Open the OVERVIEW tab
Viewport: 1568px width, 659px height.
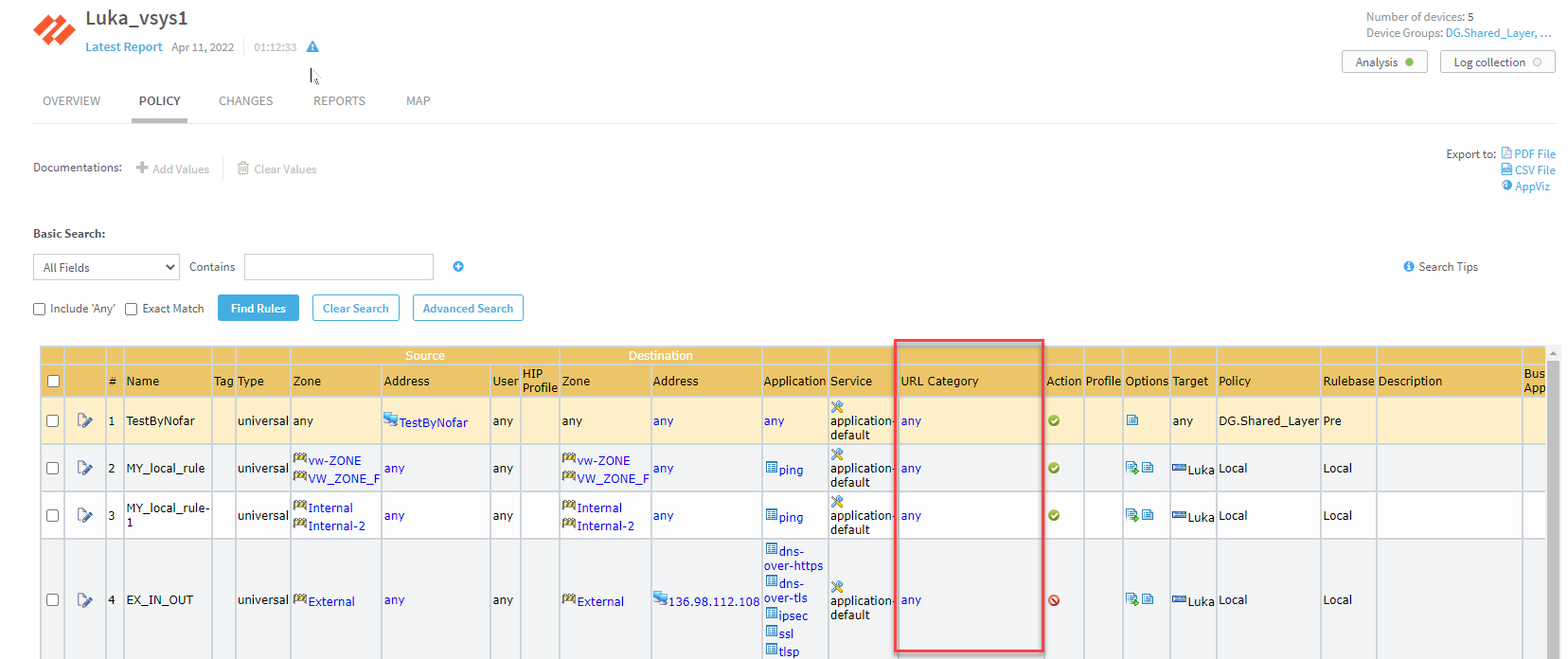pos(71,101)
